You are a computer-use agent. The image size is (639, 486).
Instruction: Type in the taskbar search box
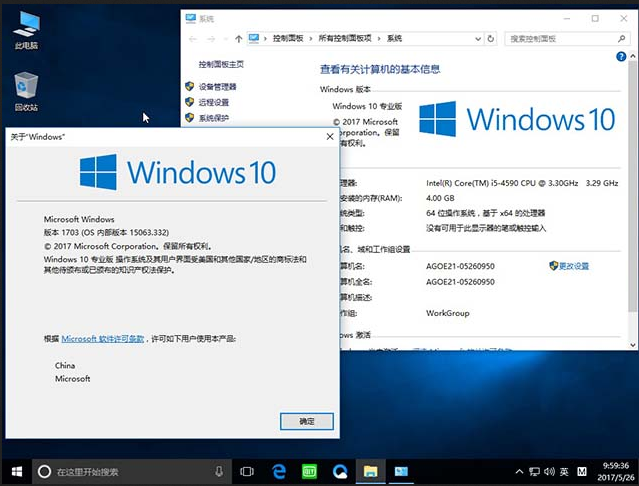coord(132,472)
